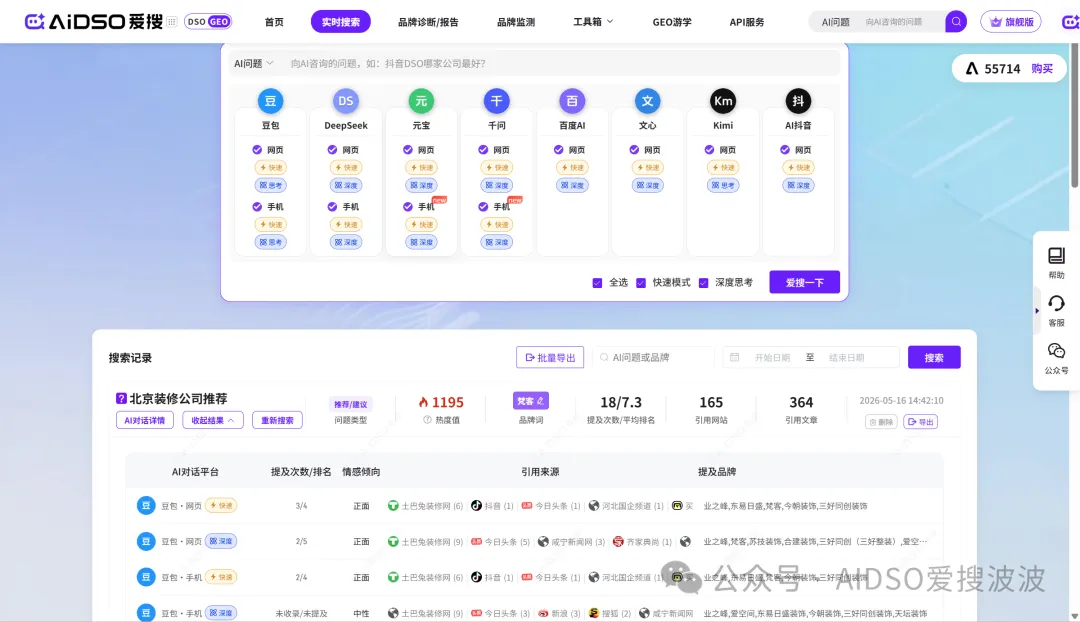This screenshot has width=1080, height=622.
Task: Toggle the 全选 checkbox
Action: pos(597,283)
